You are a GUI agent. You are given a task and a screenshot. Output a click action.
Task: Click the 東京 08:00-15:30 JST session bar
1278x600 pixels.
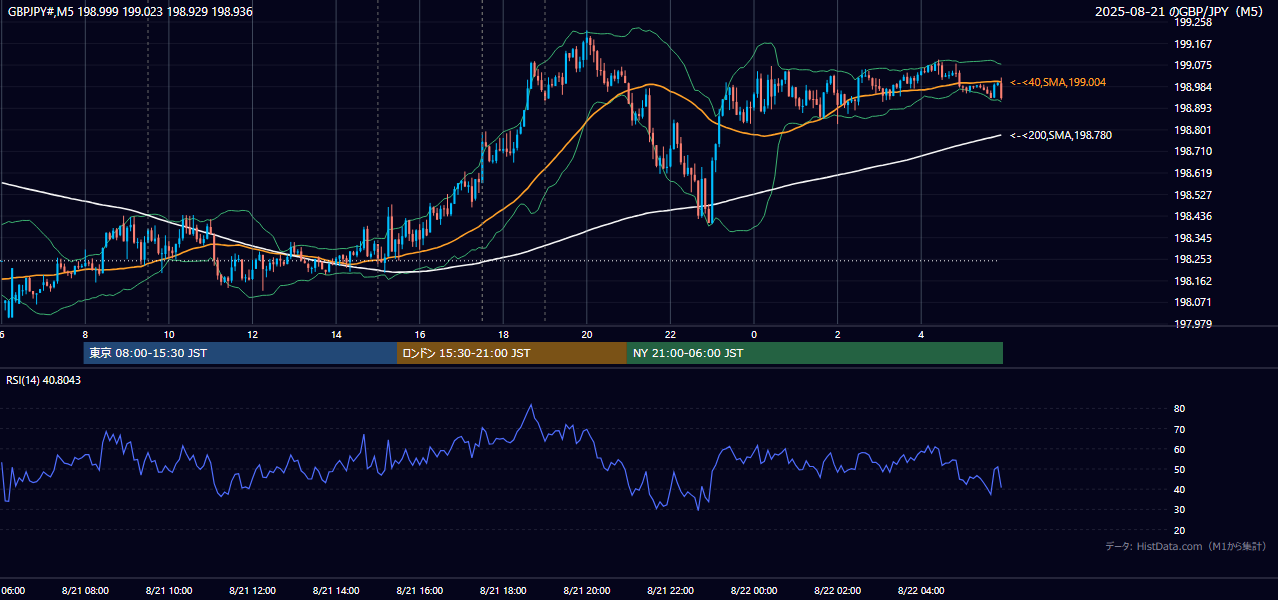(240, 353)
